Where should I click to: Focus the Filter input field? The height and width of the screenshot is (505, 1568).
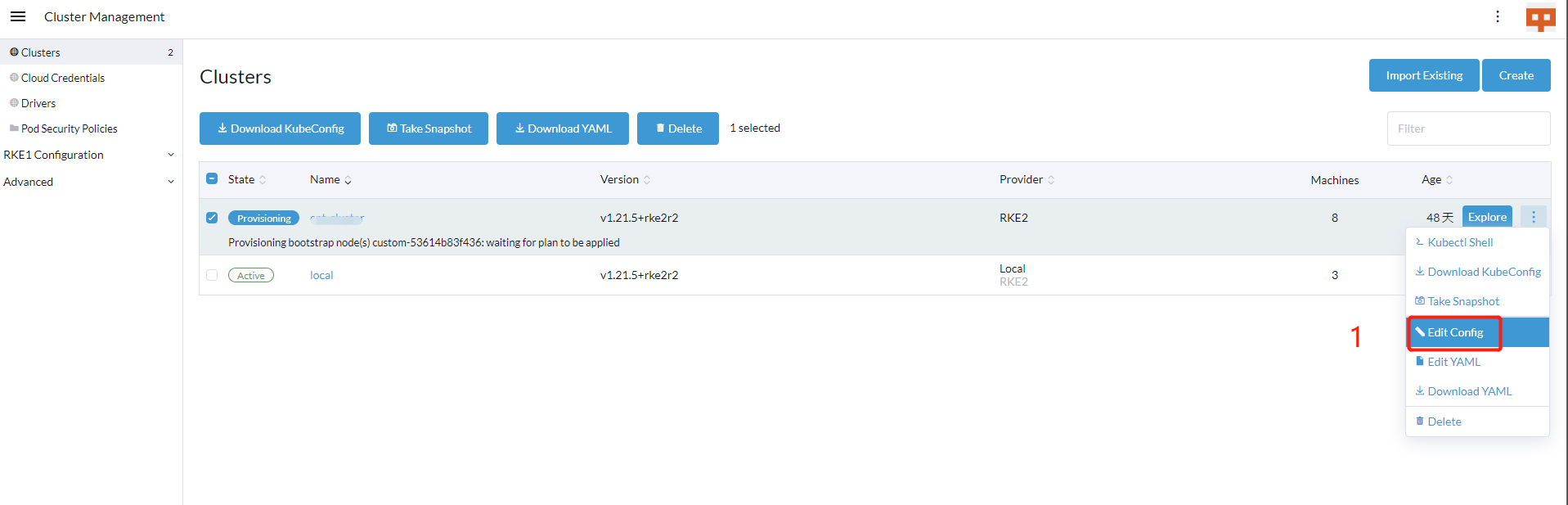1468,129
